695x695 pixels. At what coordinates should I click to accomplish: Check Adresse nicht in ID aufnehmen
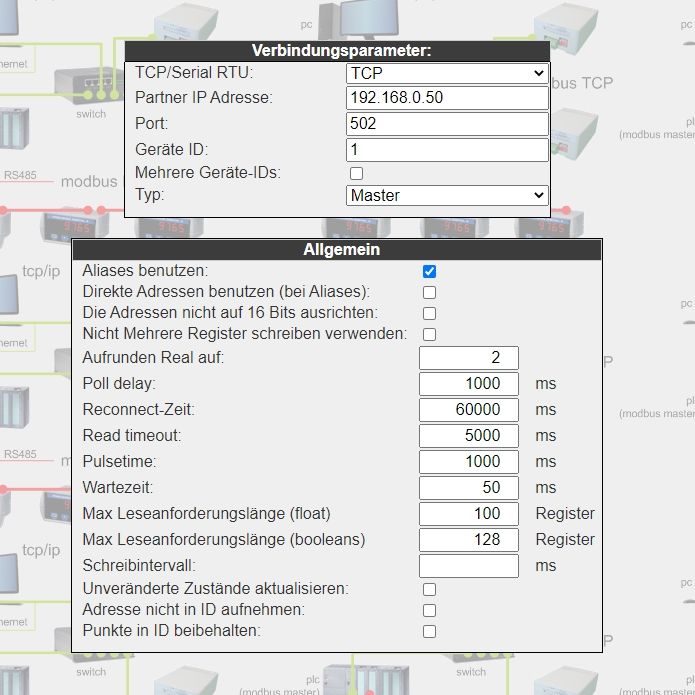[x=429, y=610]
